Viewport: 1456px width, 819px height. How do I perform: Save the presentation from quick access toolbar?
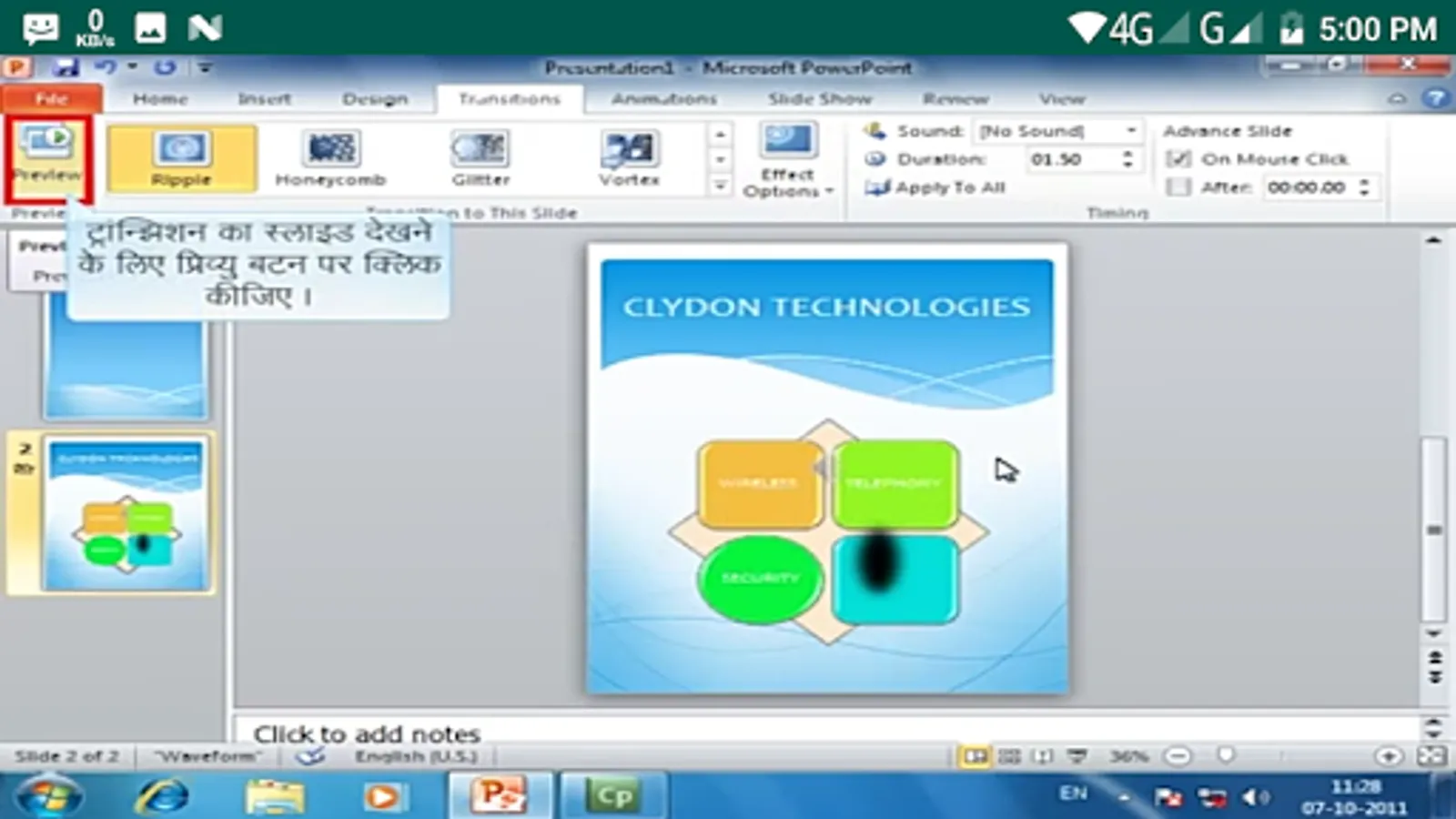pos(65,67)
